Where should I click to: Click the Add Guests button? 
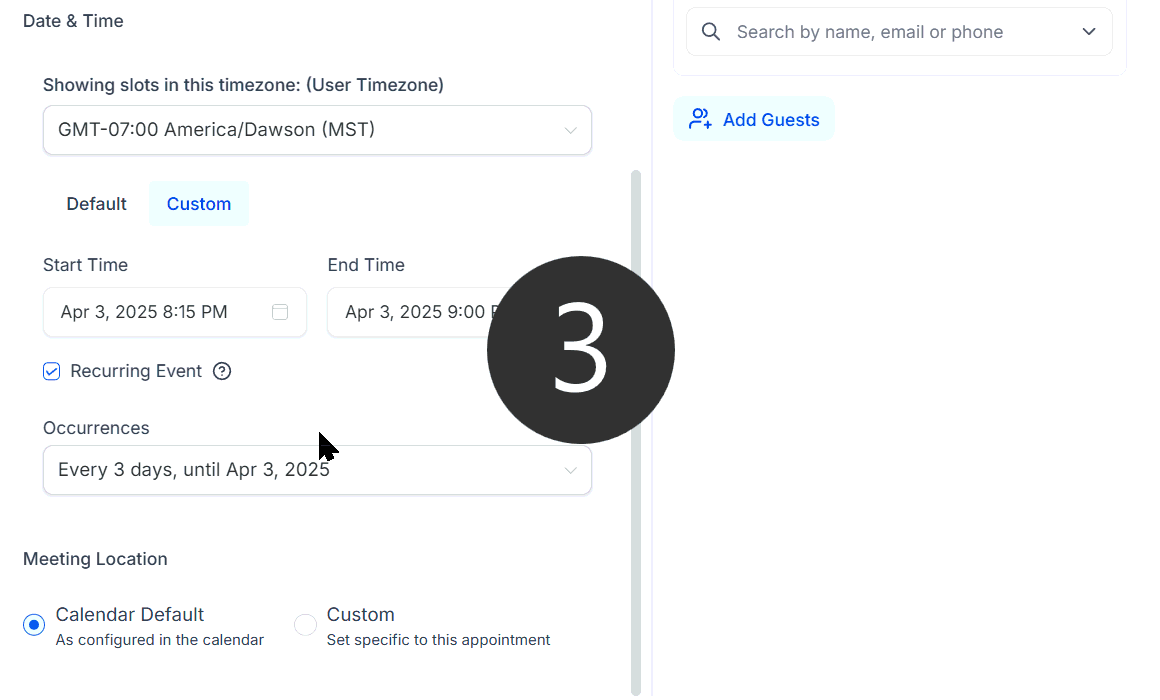[x=754, y=118]
